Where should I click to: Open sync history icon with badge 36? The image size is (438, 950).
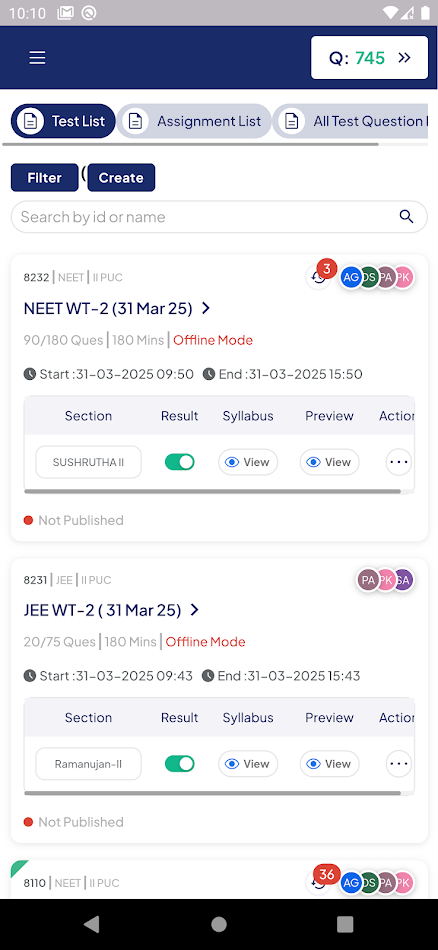(319, 883)
